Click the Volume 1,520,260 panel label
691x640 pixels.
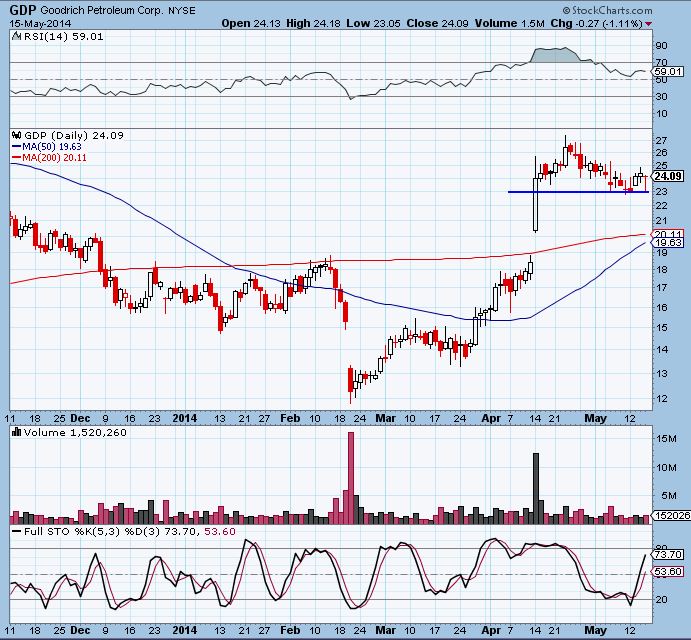tap(75, 432)
